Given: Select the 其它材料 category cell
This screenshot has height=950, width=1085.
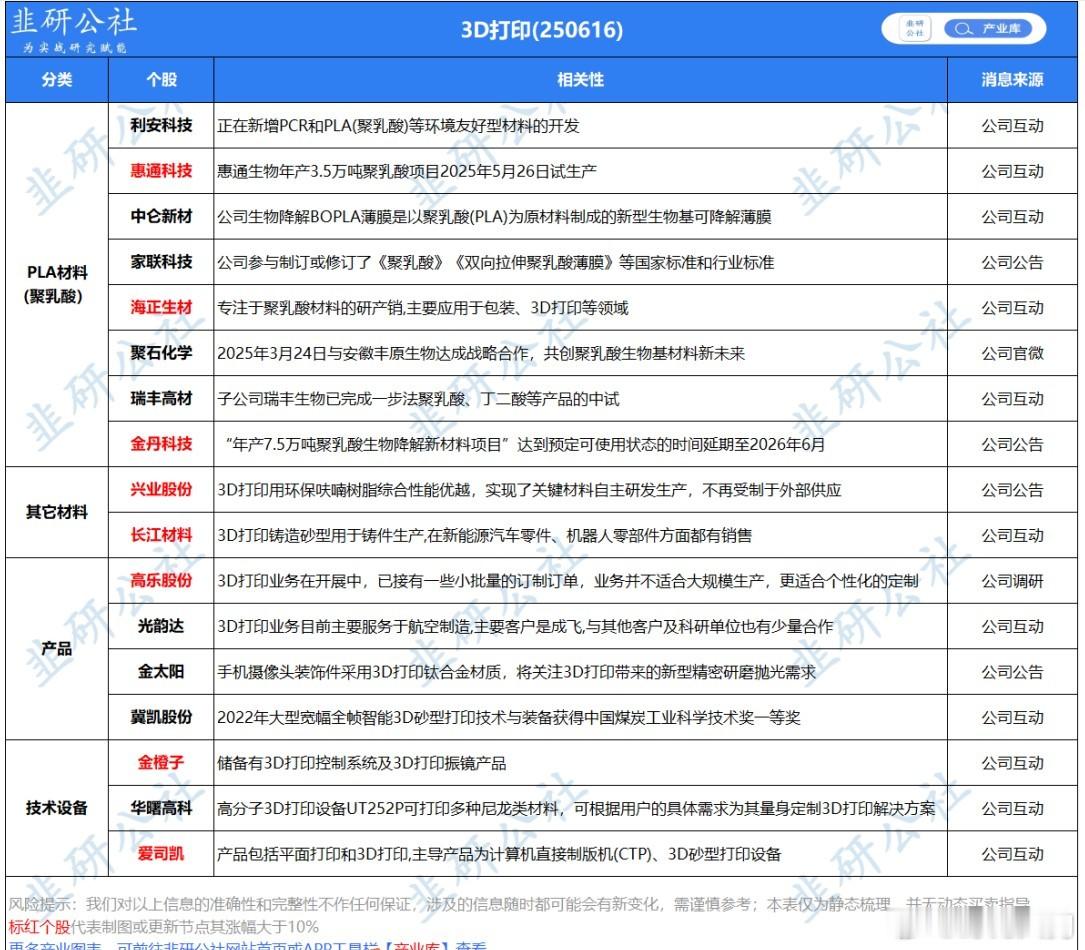Looking at the screenshot, I should point(57,512).
